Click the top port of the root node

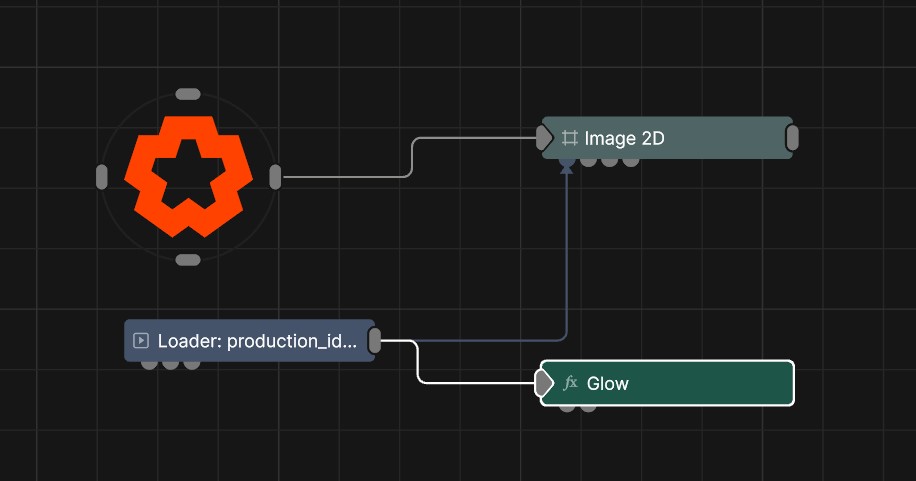tap(187, 94)
